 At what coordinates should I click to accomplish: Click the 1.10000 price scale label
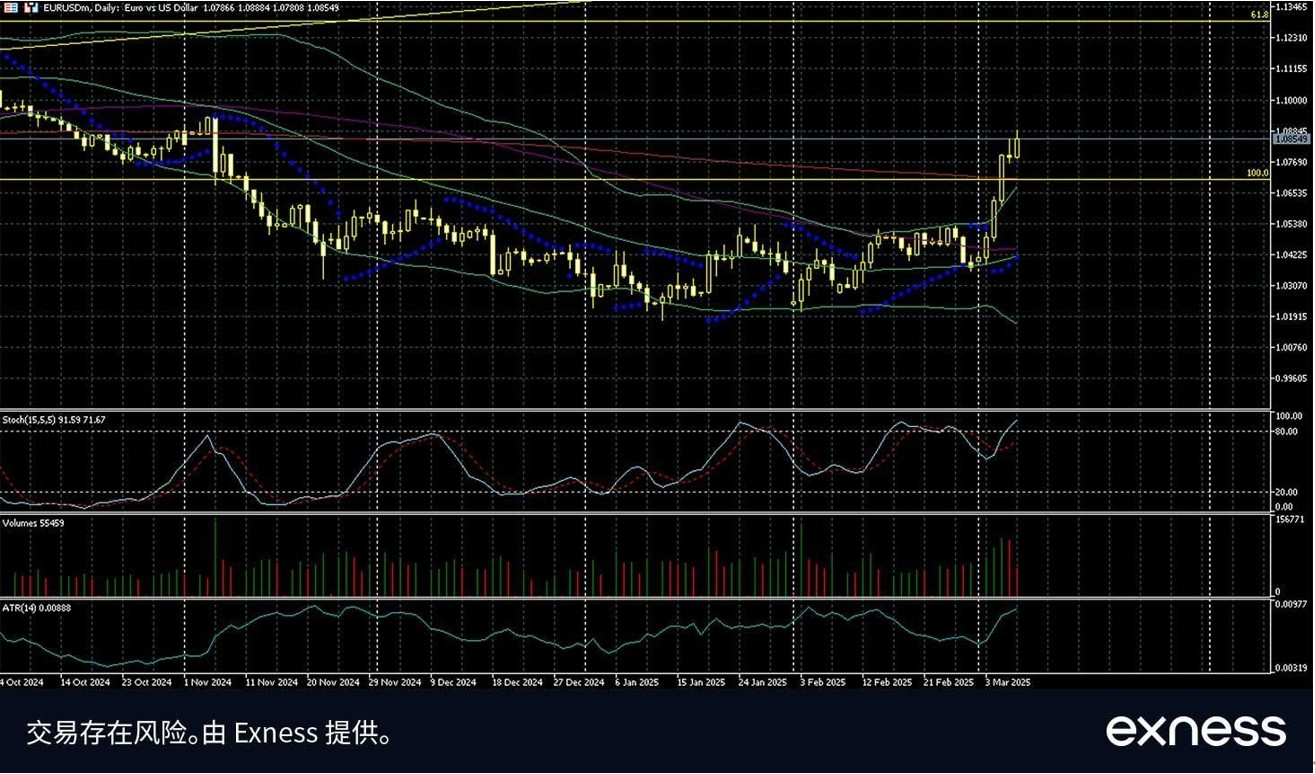coord(1292,100)
